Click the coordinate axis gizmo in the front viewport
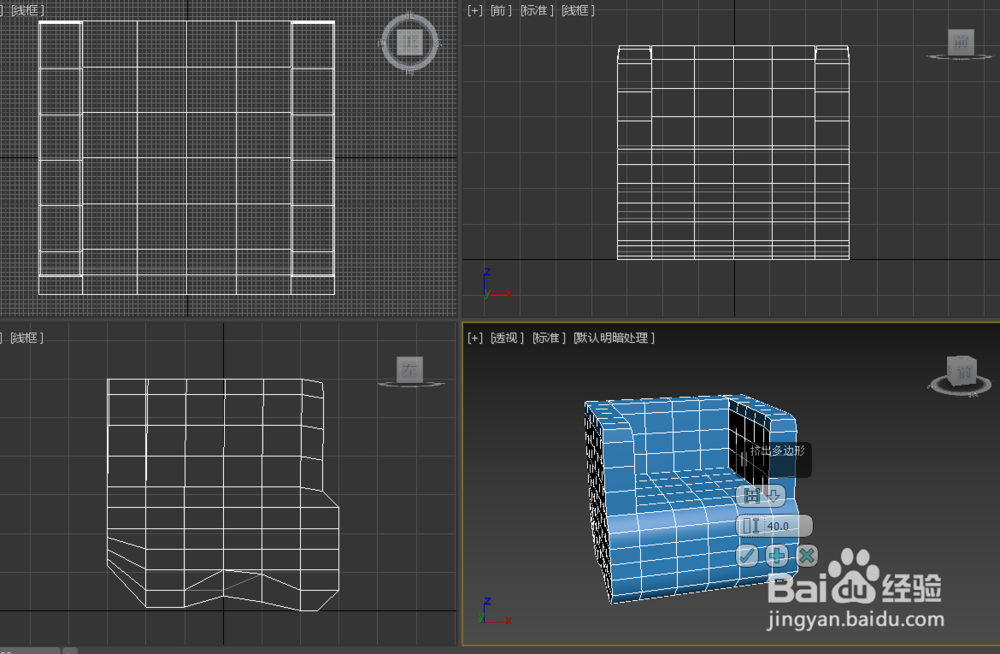Screen dimensions: 1000x654 [x=490, y=282]
